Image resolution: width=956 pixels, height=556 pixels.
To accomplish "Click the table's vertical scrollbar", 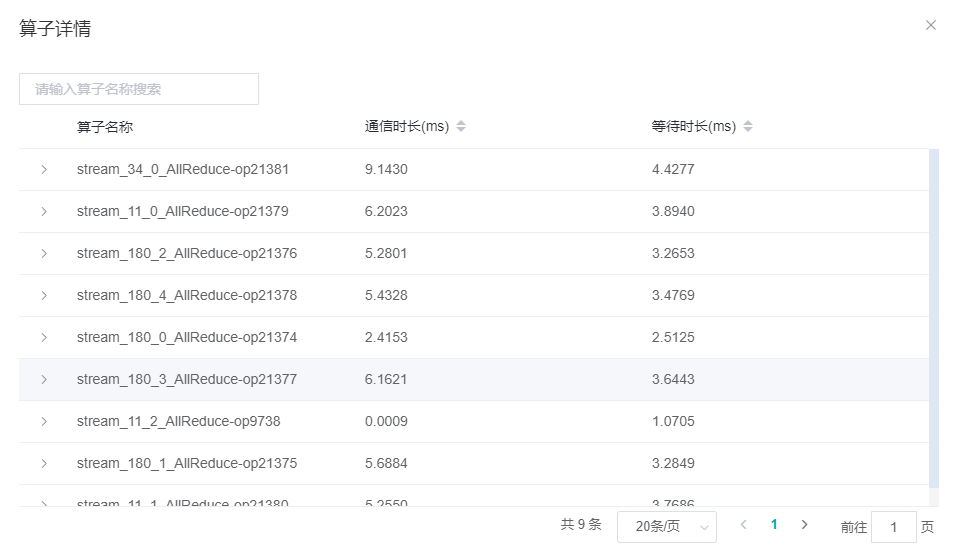I will (x=934, y=320).
